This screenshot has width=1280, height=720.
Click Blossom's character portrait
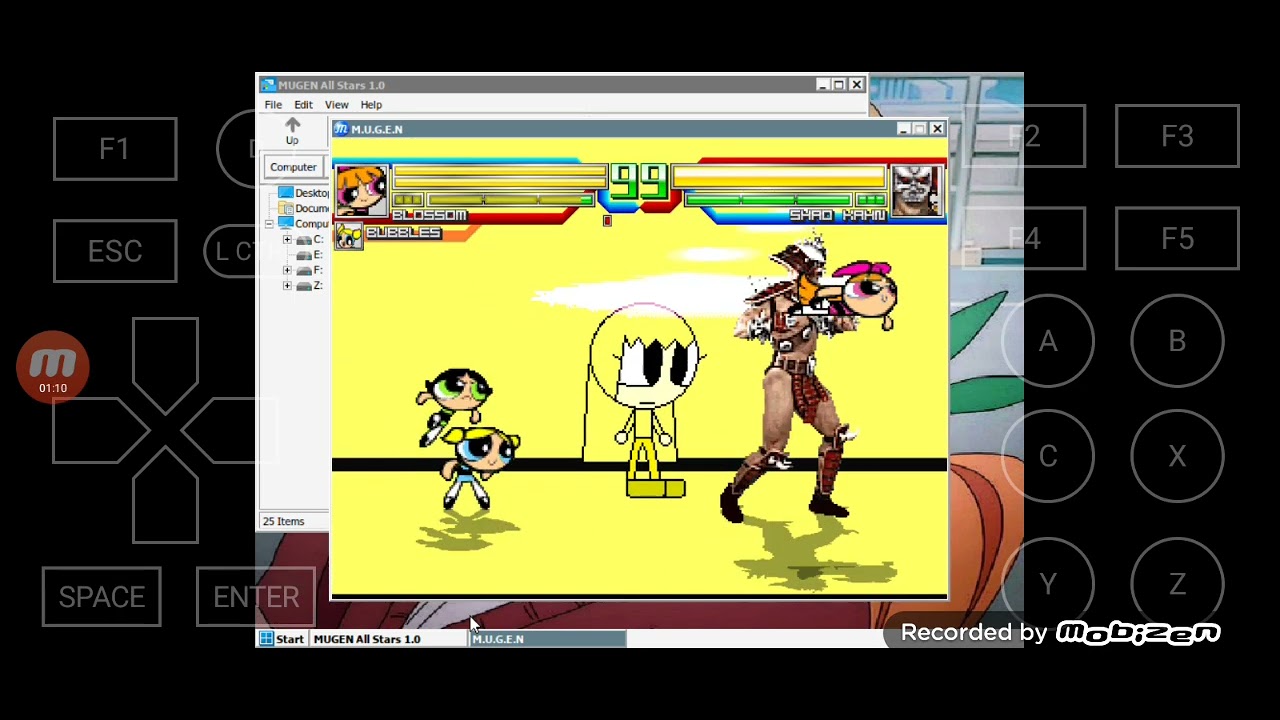click(x=361, y=190)
